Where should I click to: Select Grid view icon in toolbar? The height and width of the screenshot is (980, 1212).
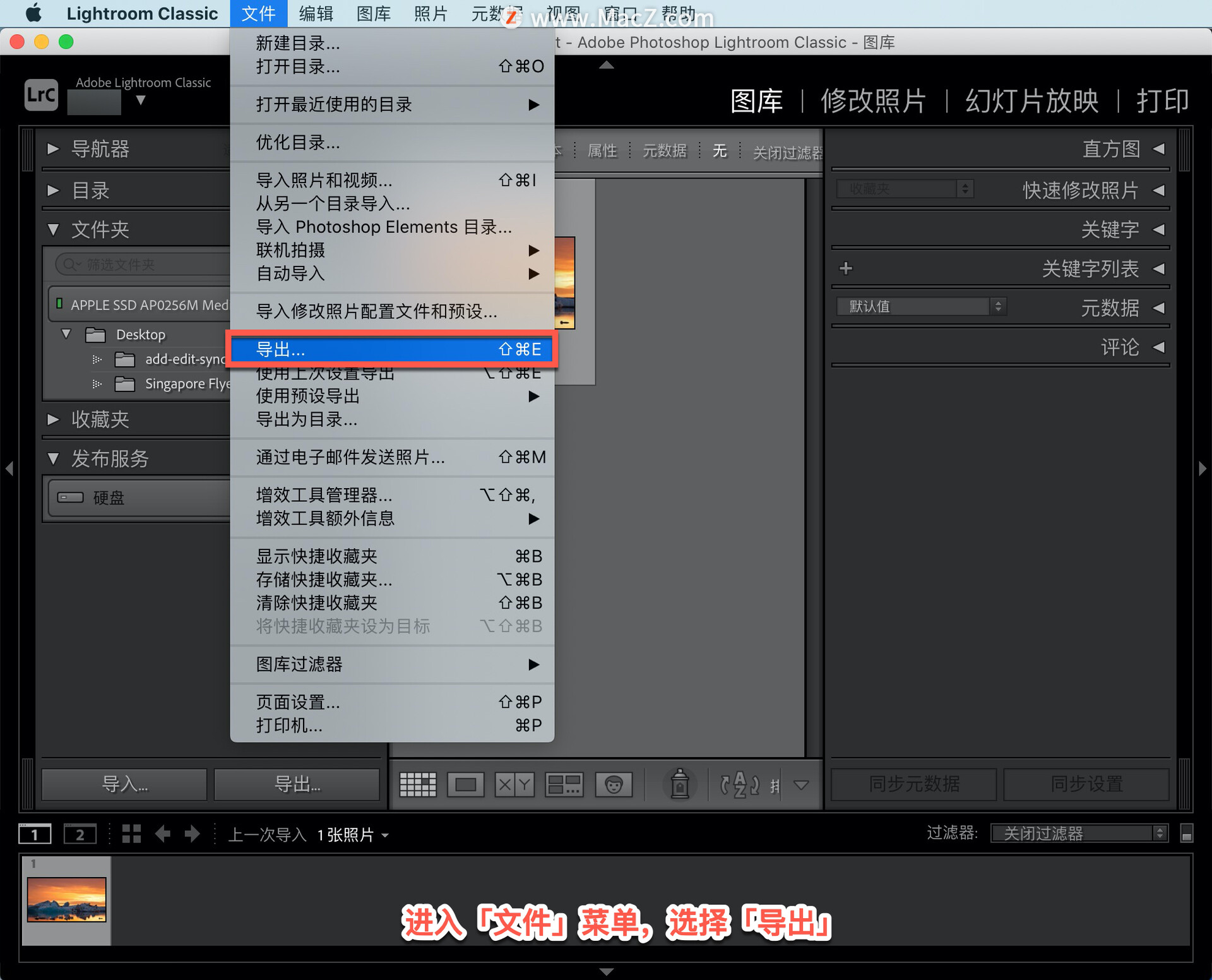(x=417, y=785)
